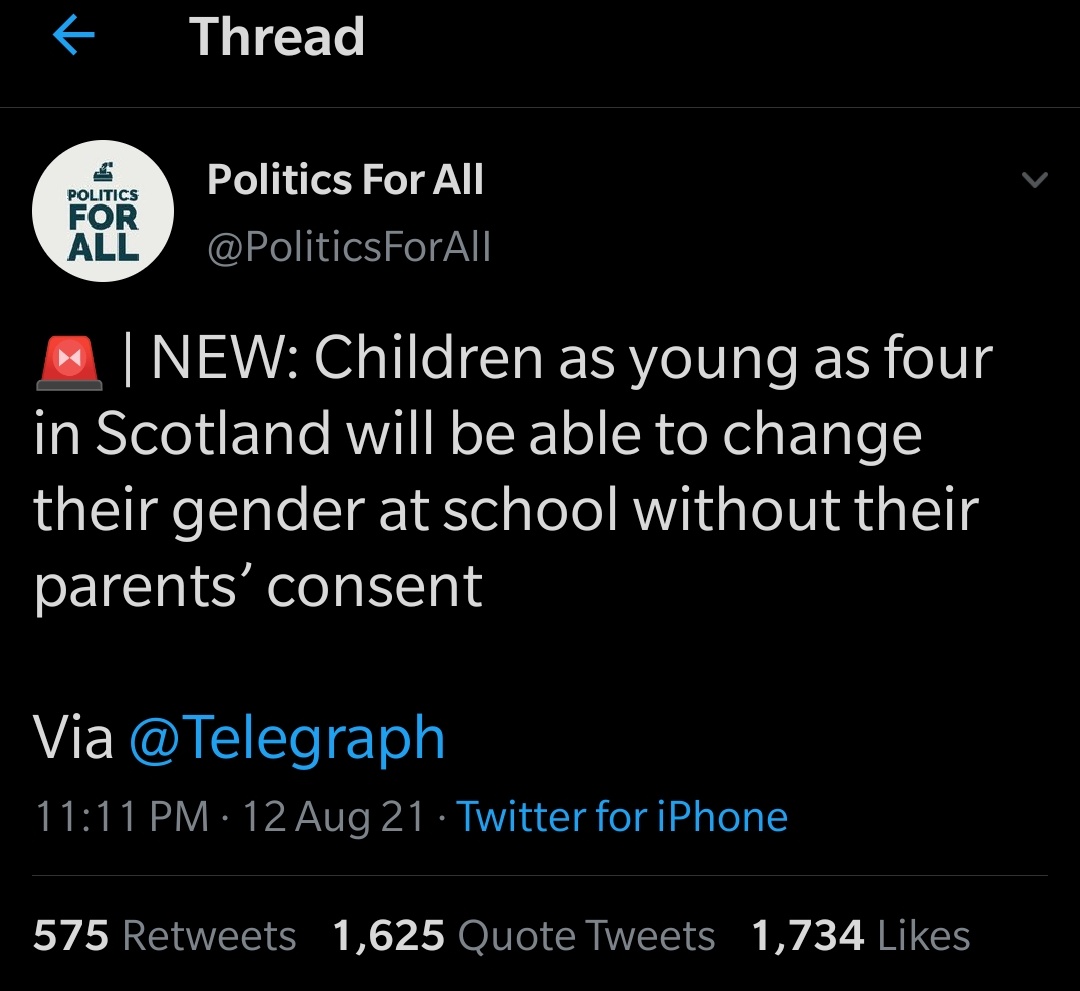
Task: Click the Twitter for iPhone source link
Action: pos(622,817)
